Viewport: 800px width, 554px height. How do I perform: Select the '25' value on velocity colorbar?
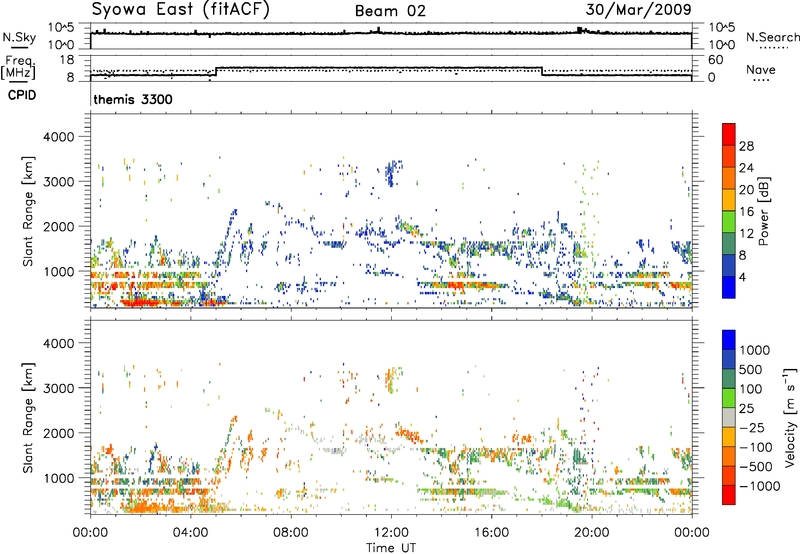pos(746,409)
